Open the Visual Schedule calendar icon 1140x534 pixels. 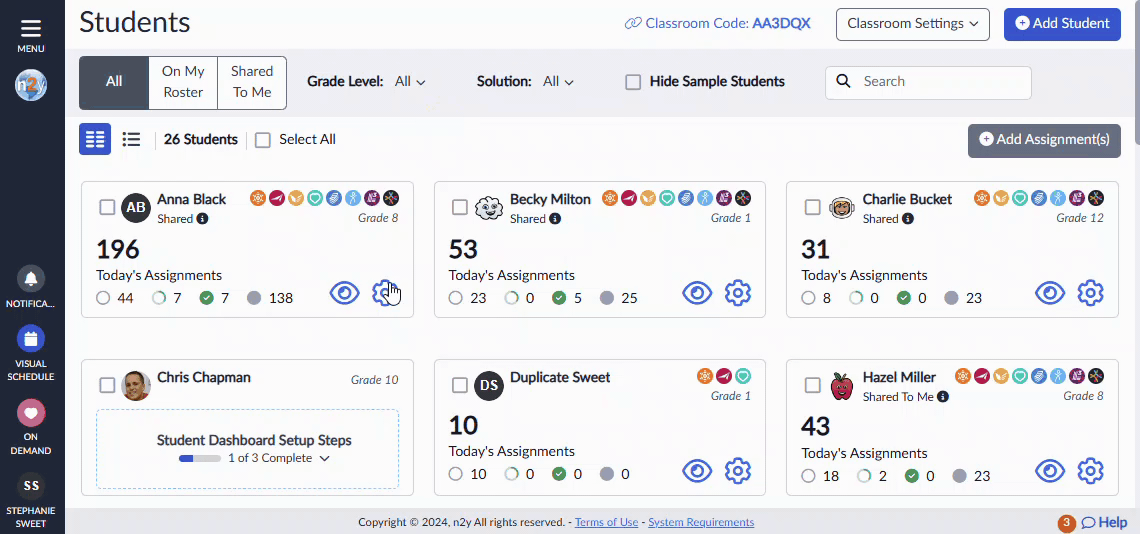pyautogui.click(x=31, y=339)
